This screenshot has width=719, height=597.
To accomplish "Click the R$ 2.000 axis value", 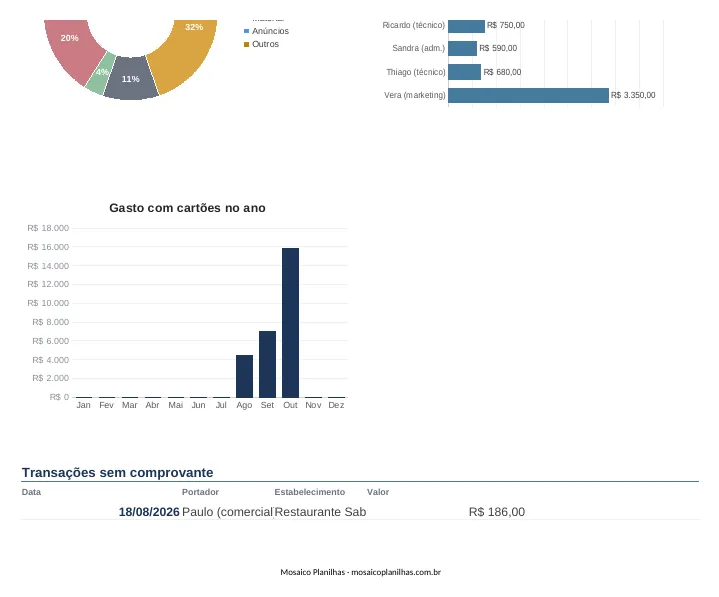I will [x=50, y=378].
